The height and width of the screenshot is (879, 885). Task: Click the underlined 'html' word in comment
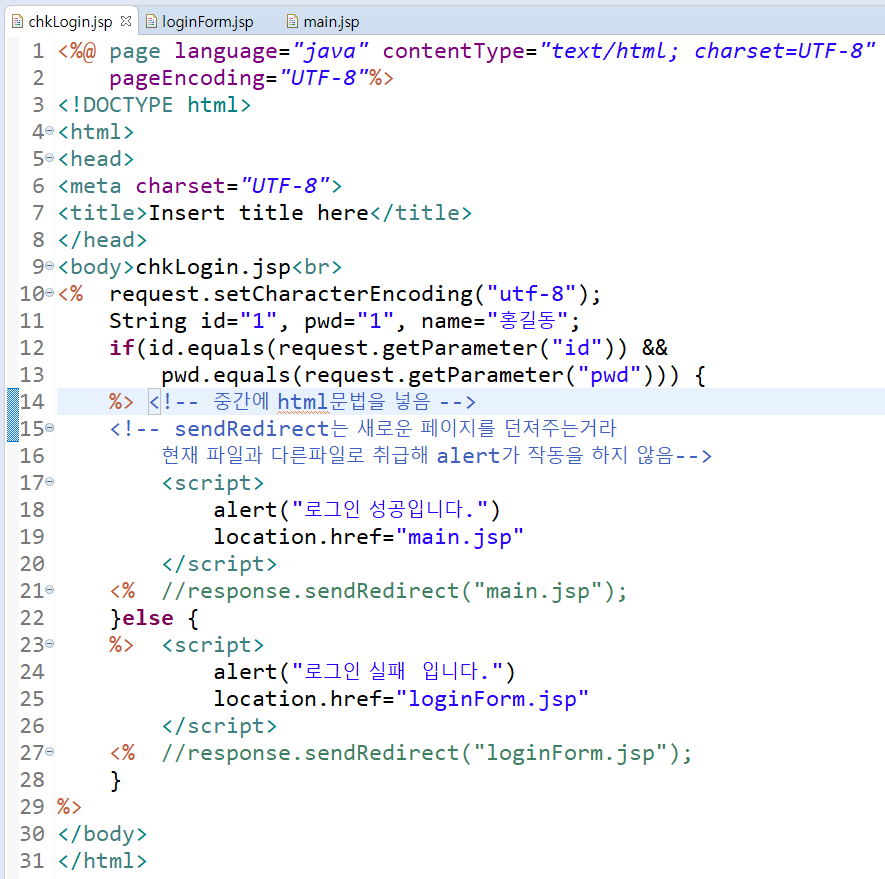pyautogui.click(x=303, y=402)
